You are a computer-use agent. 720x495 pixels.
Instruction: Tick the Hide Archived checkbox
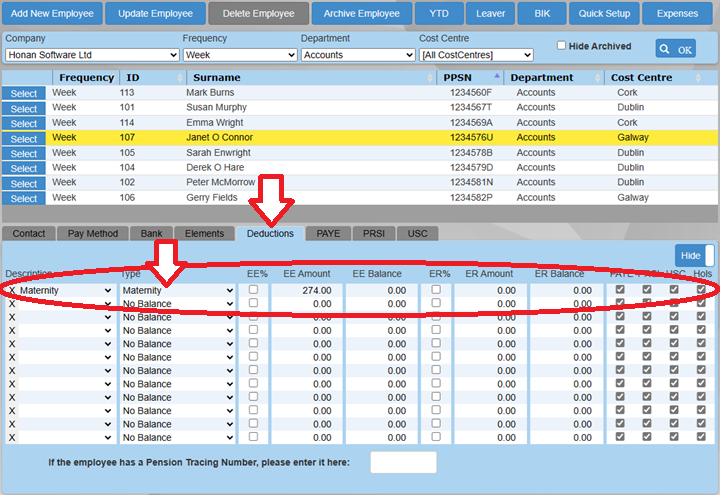pos(562,45)
